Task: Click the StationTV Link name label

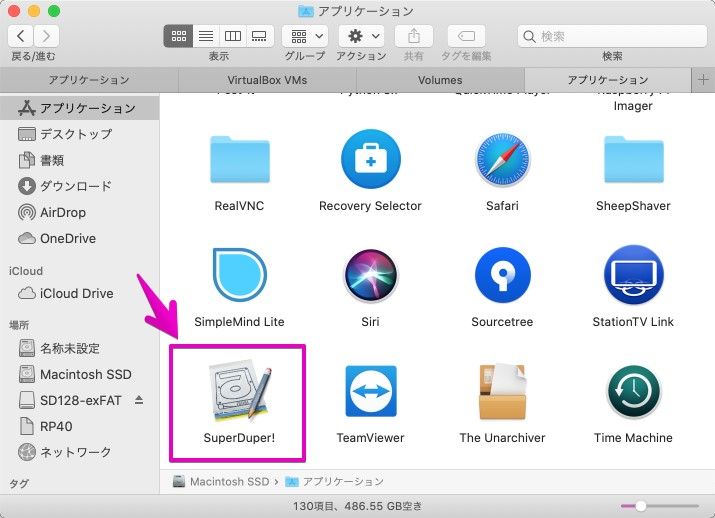Action: pyautogui.click(x=633, y=322)
